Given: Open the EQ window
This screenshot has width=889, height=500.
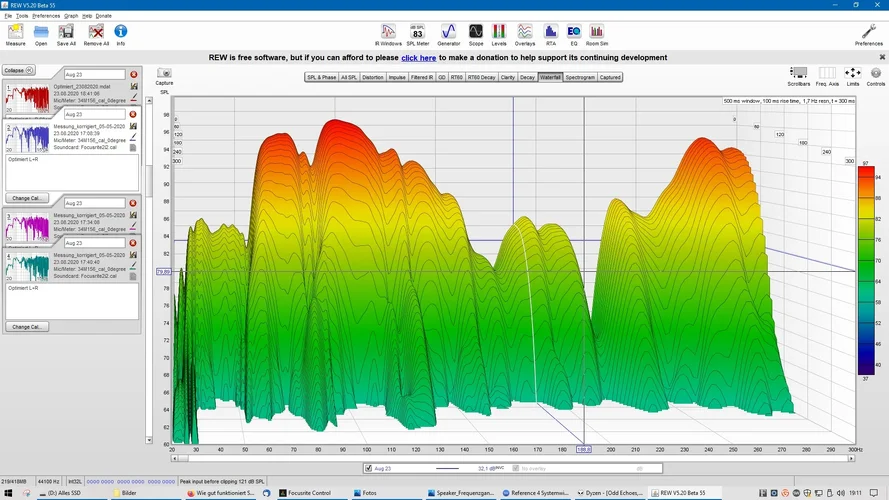Looking at the screenshot, I should click(x=574, y=32).
